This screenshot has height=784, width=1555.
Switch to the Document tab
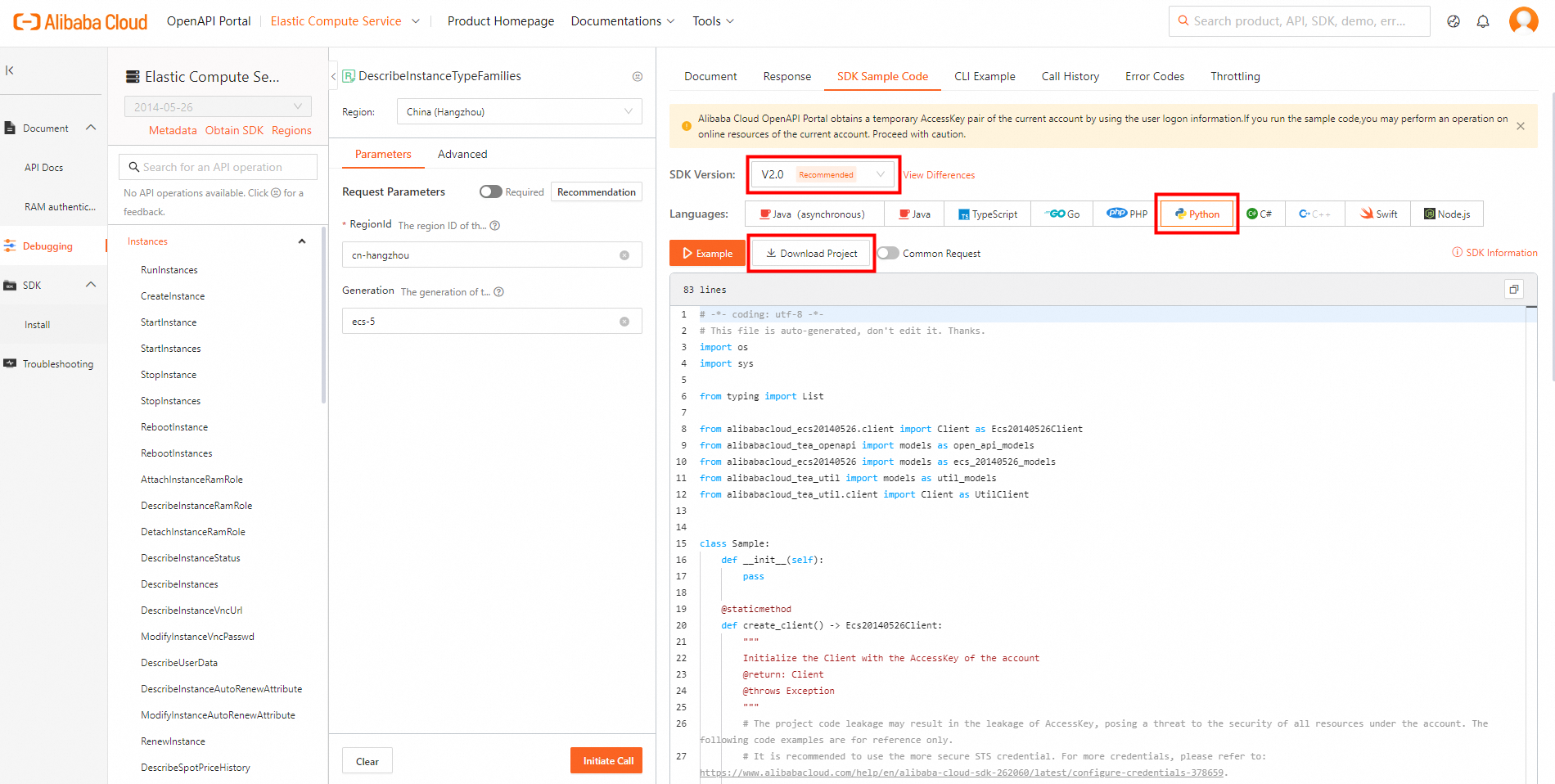(x=710, y=76)
